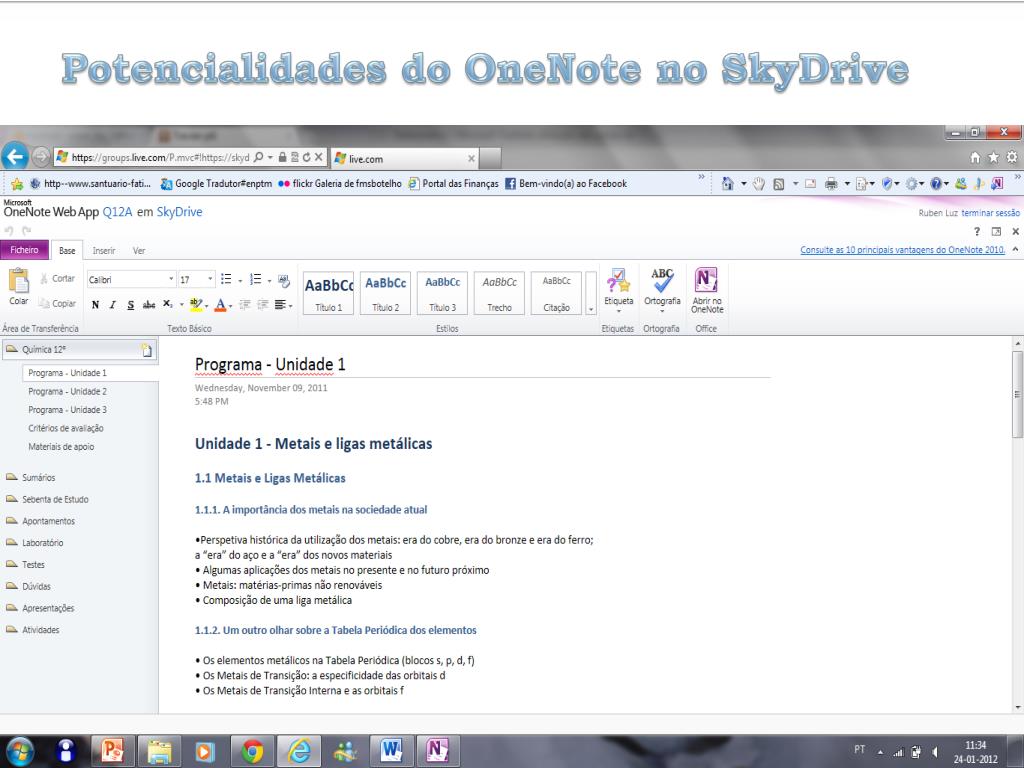This screenshot has height=768, width=1024.
Task: Click the page vertical scrollbar thumb
Action: [x=1017, y=394]
